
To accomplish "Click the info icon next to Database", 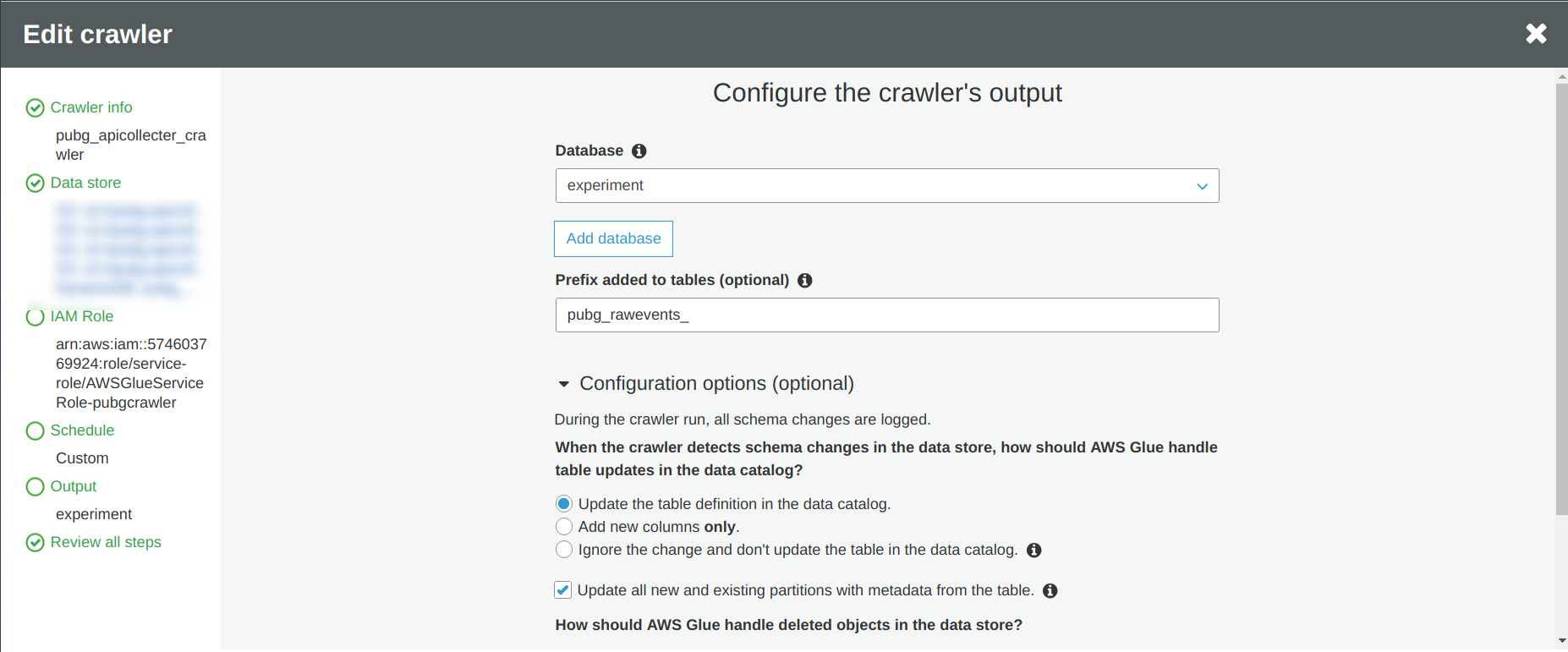I will (639, 151).
